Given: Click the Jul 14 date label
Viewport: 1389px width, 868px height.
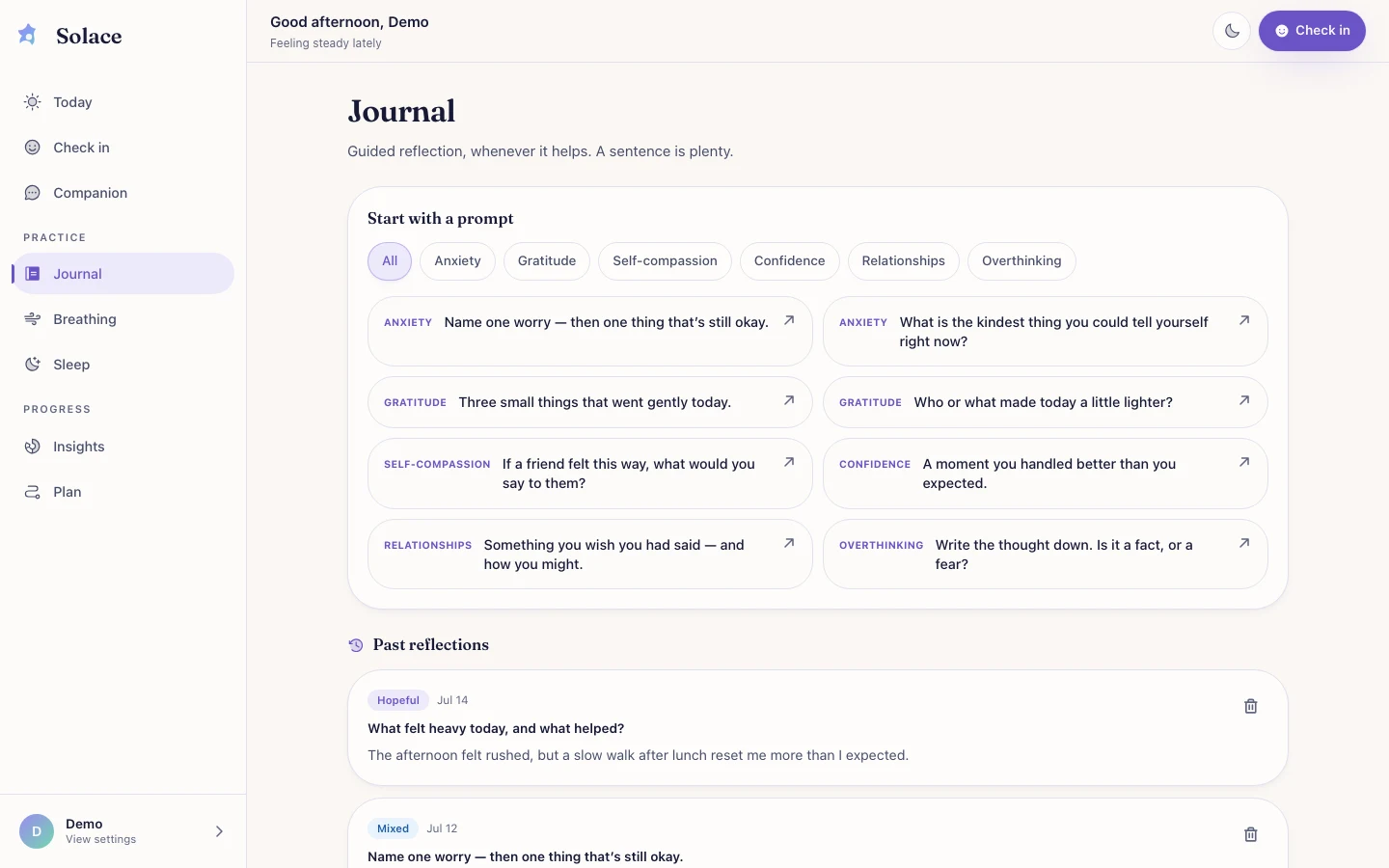Looking at the screenshot, I should click(452, 700).
